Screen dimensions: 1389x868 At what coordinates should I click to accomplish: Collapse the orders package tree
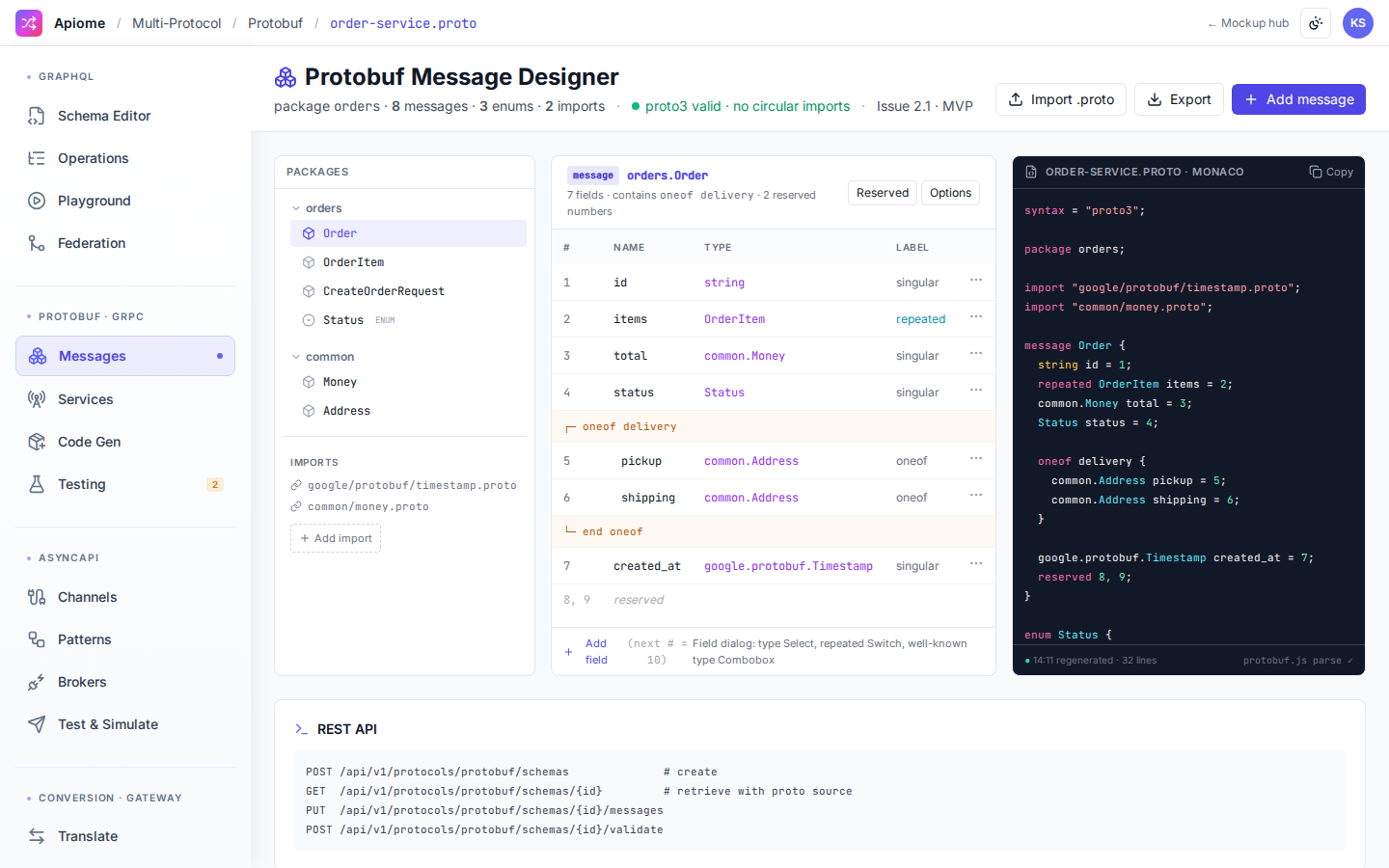click(x=296, y=208)
